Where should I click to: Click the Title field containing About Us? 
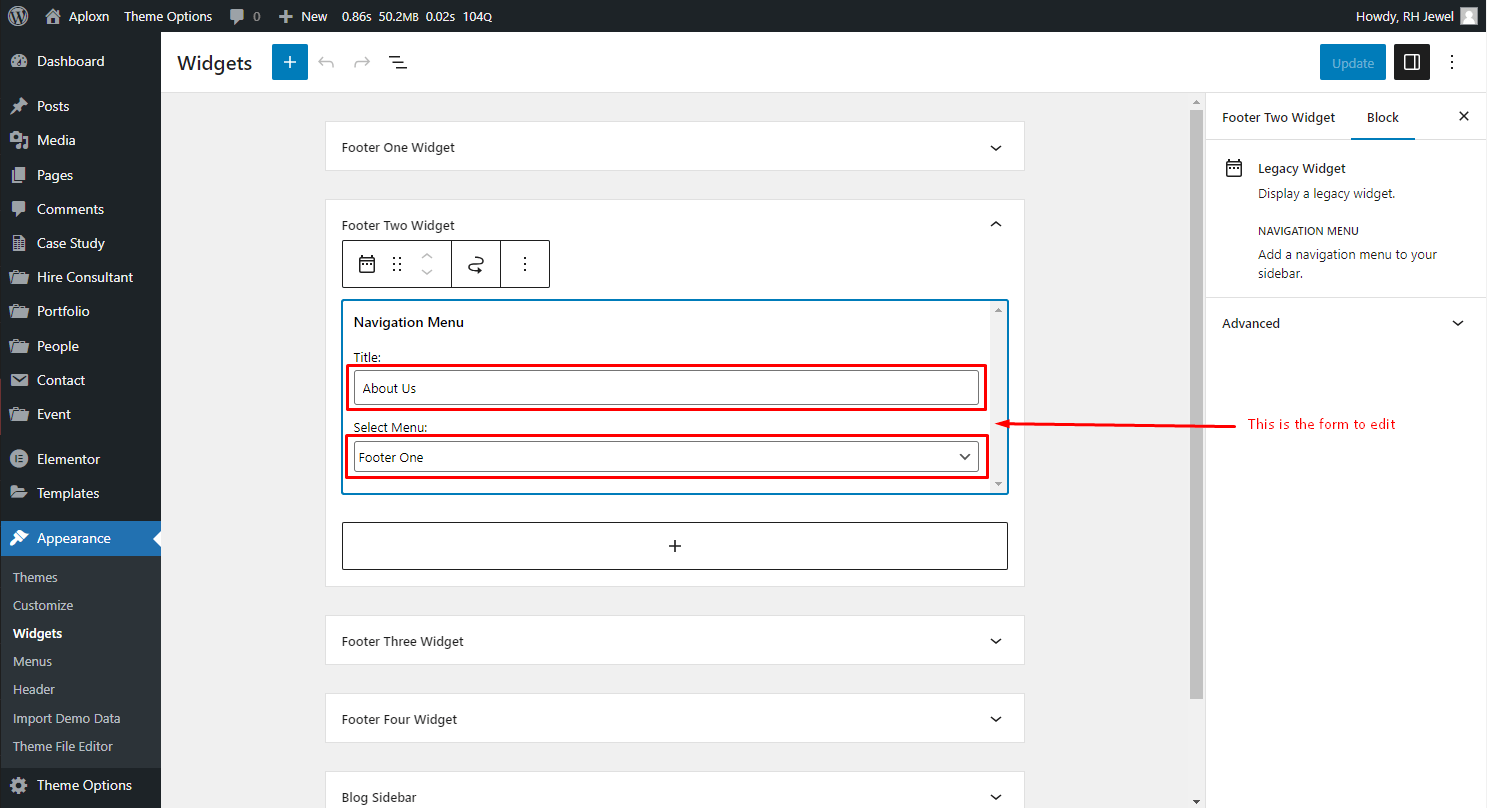click(x=666, y=388)
